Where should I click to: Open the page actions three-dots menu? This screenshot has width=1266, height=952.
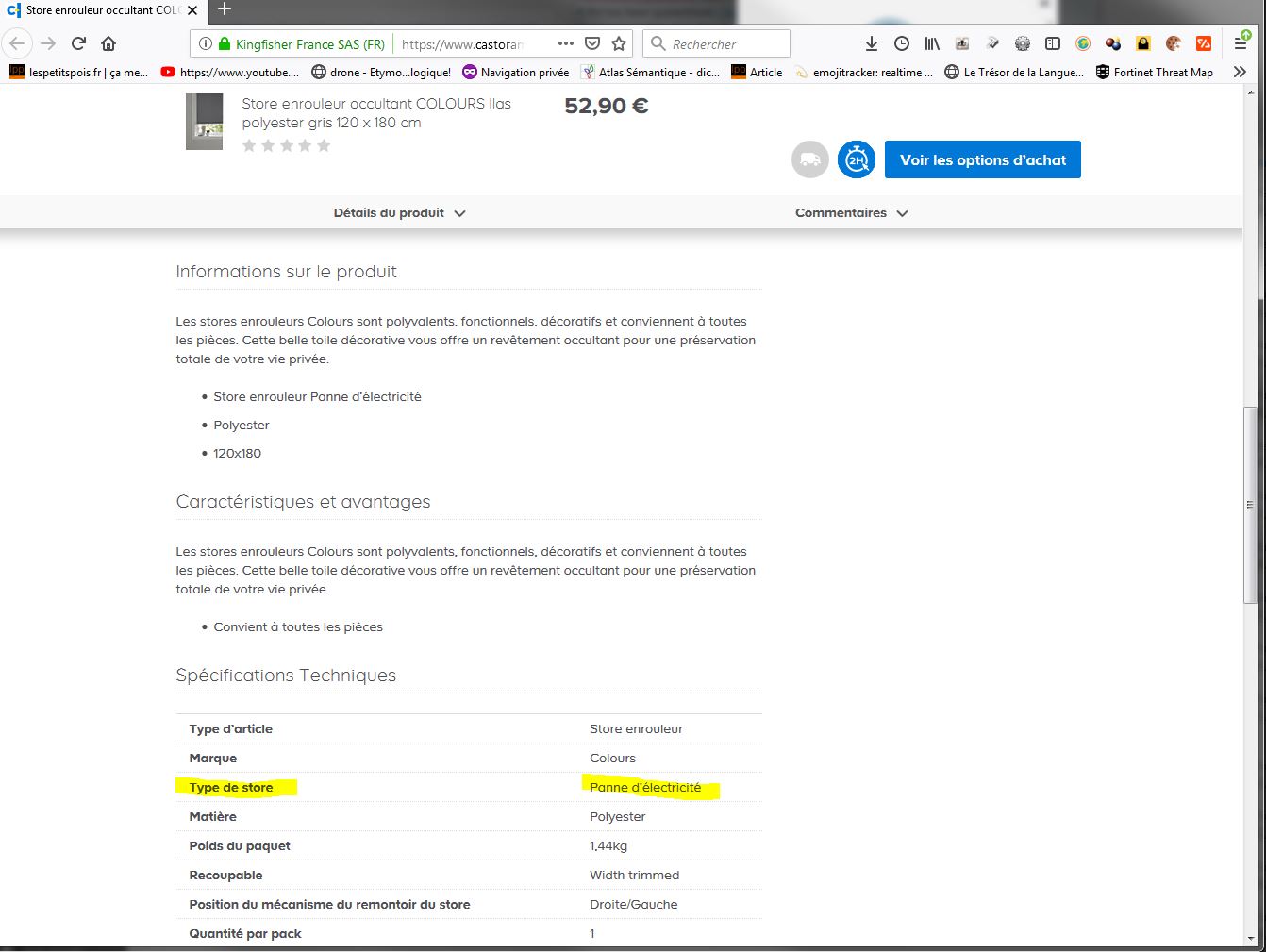[x=566, y=43]
